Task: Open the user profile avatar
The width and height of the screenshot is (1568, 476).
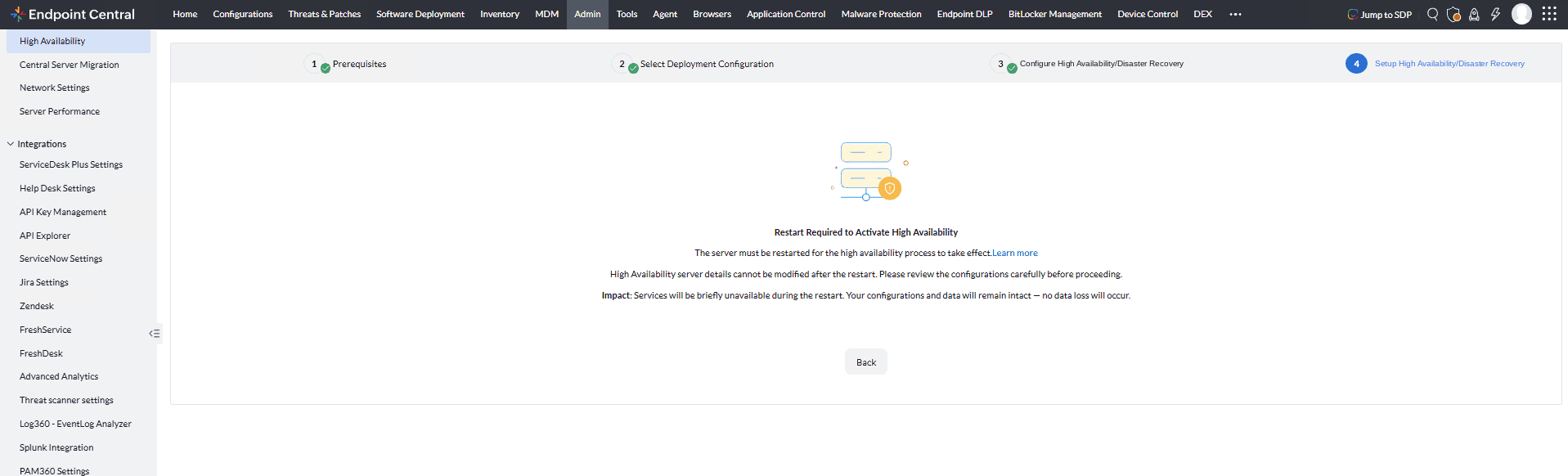Action: [x=1521, y=14]
